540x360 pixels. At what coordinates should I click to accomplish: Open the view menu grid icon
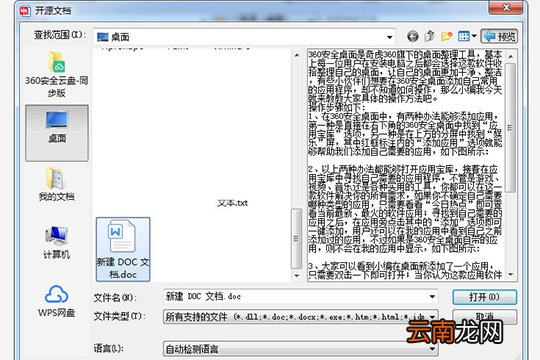point(464,36)
